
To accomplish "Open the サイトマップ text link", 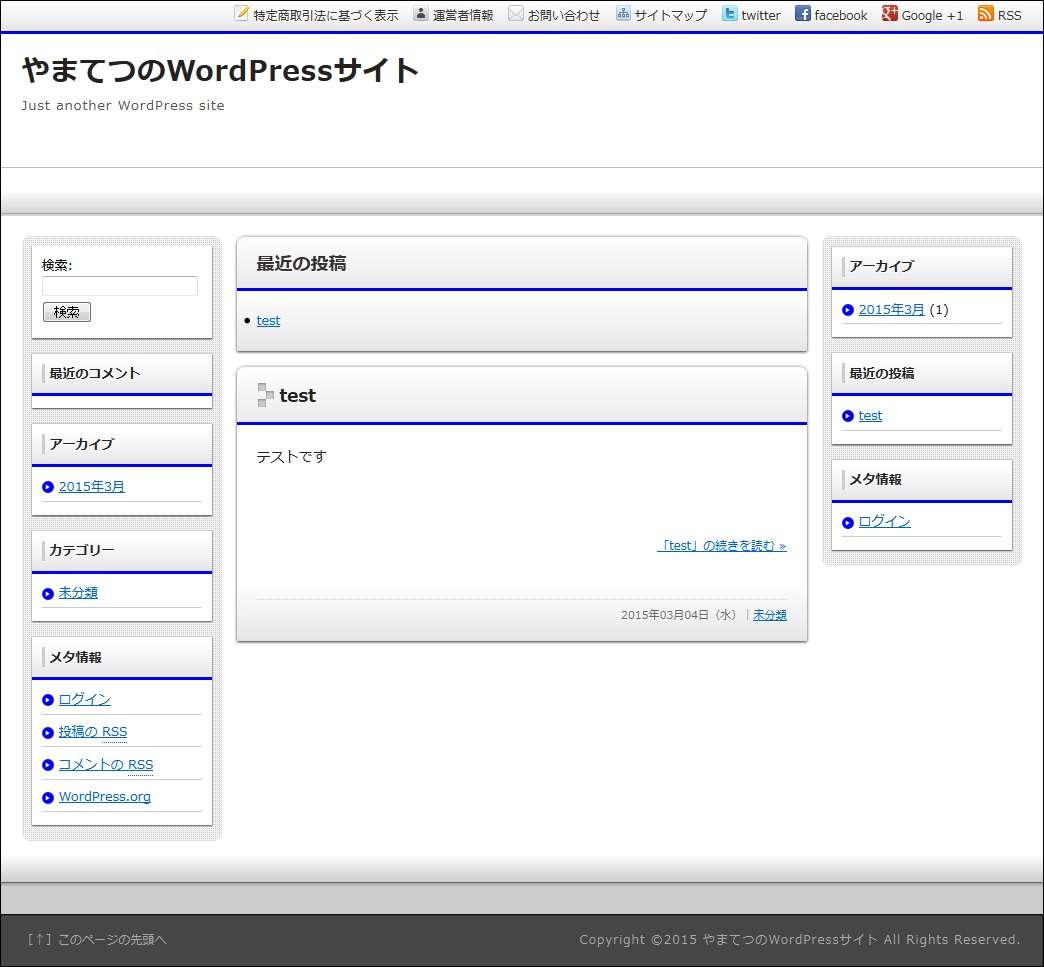I will (670, 15).
